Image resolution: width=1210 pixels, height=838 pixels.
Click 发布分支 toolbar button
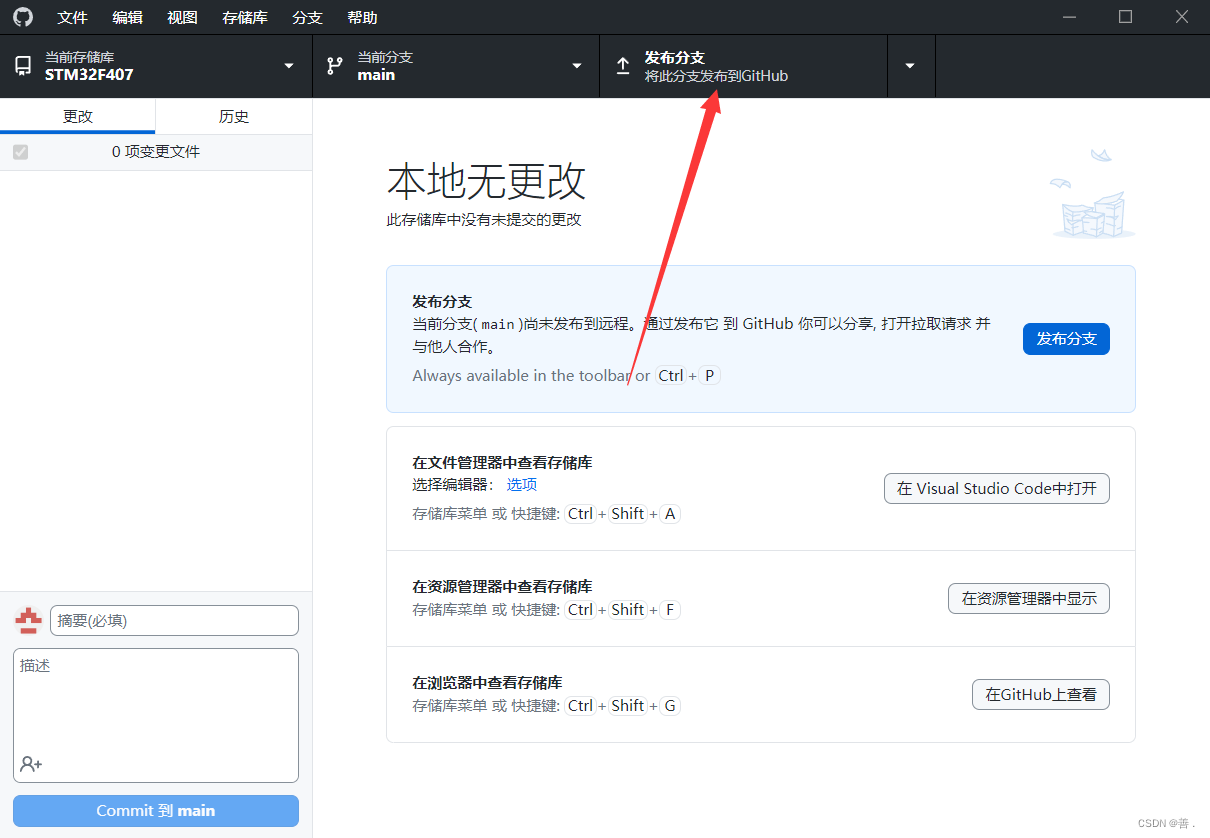point(744,66)
